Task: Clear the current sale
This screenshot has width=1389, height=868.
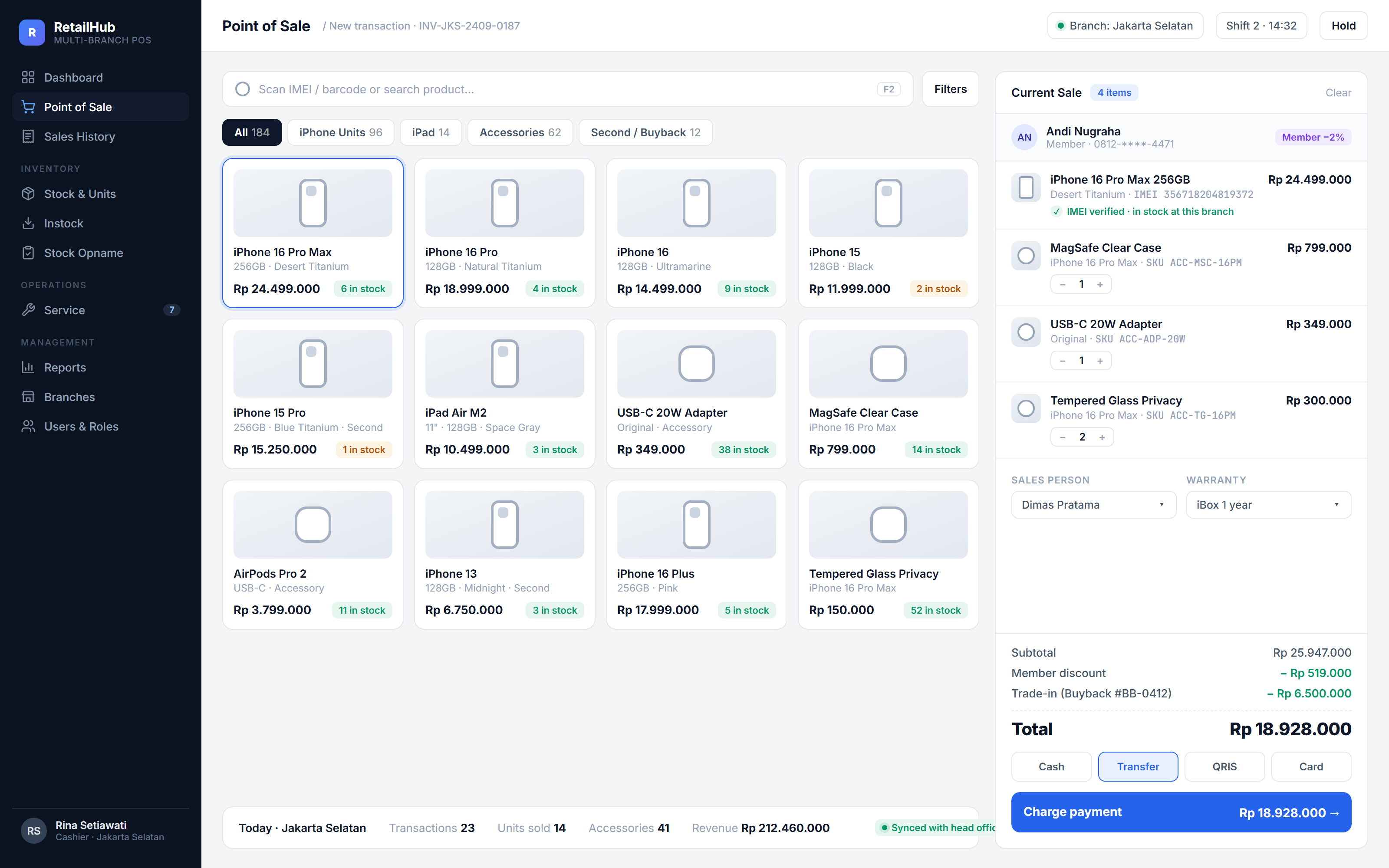Action: pos(1338,92)
